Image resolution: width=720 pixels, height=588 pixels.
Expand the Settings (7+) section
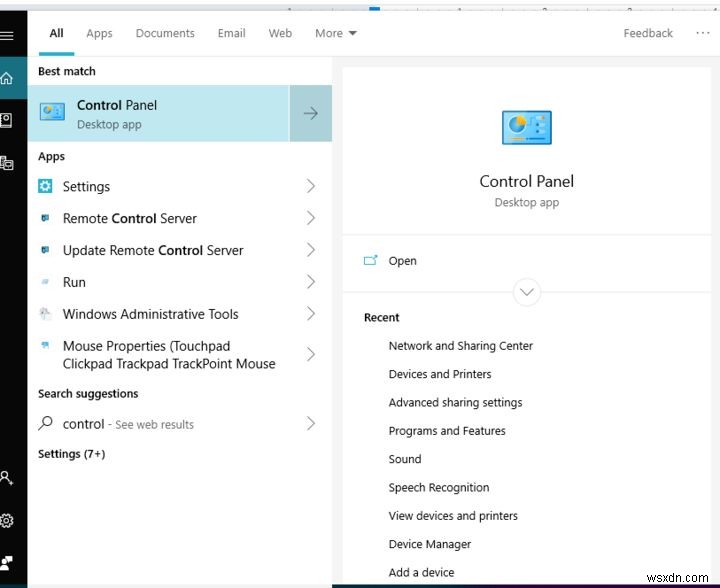[72, 454]
